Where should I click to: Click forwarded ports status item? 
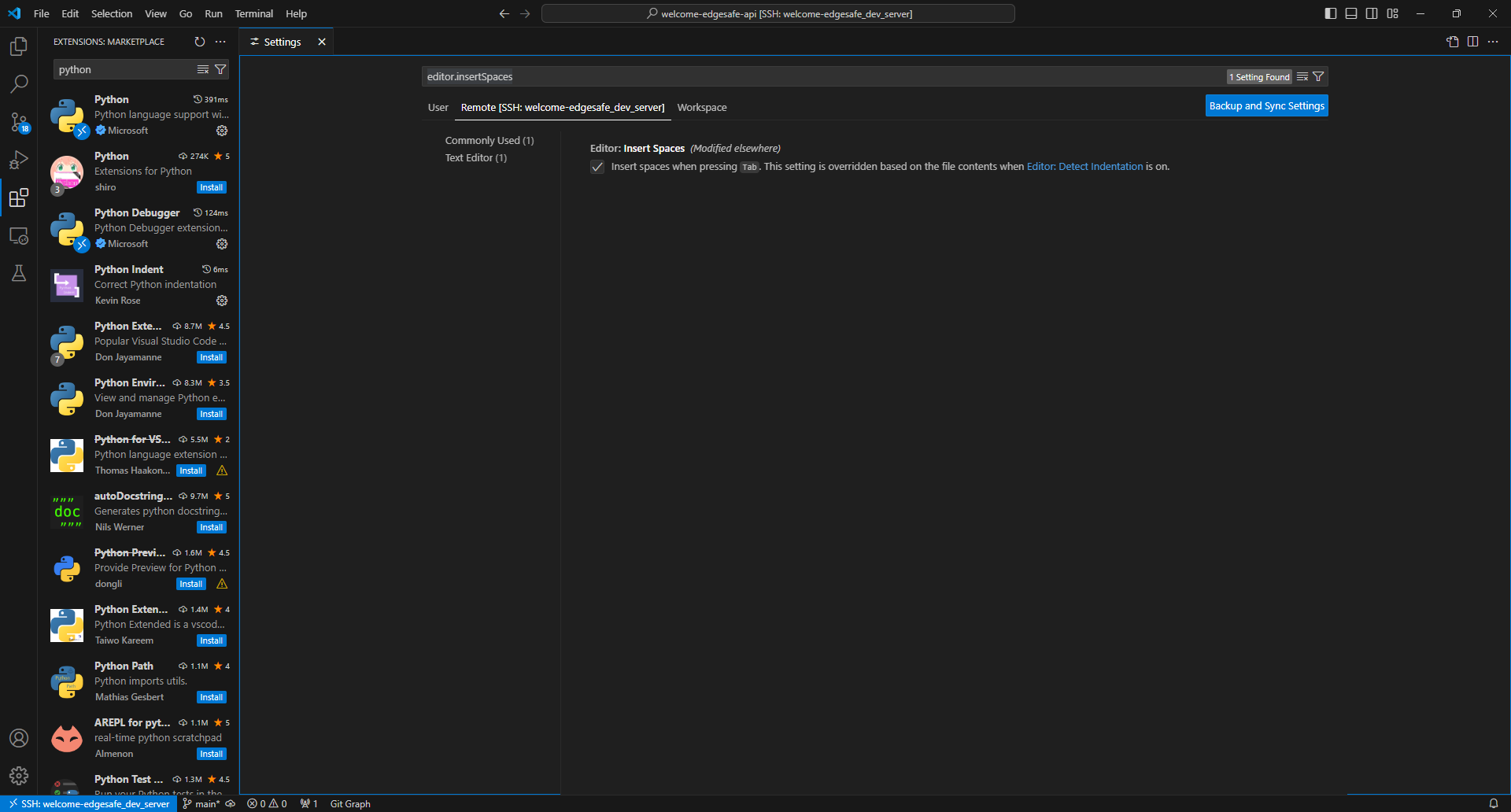(x=309, y=803)
